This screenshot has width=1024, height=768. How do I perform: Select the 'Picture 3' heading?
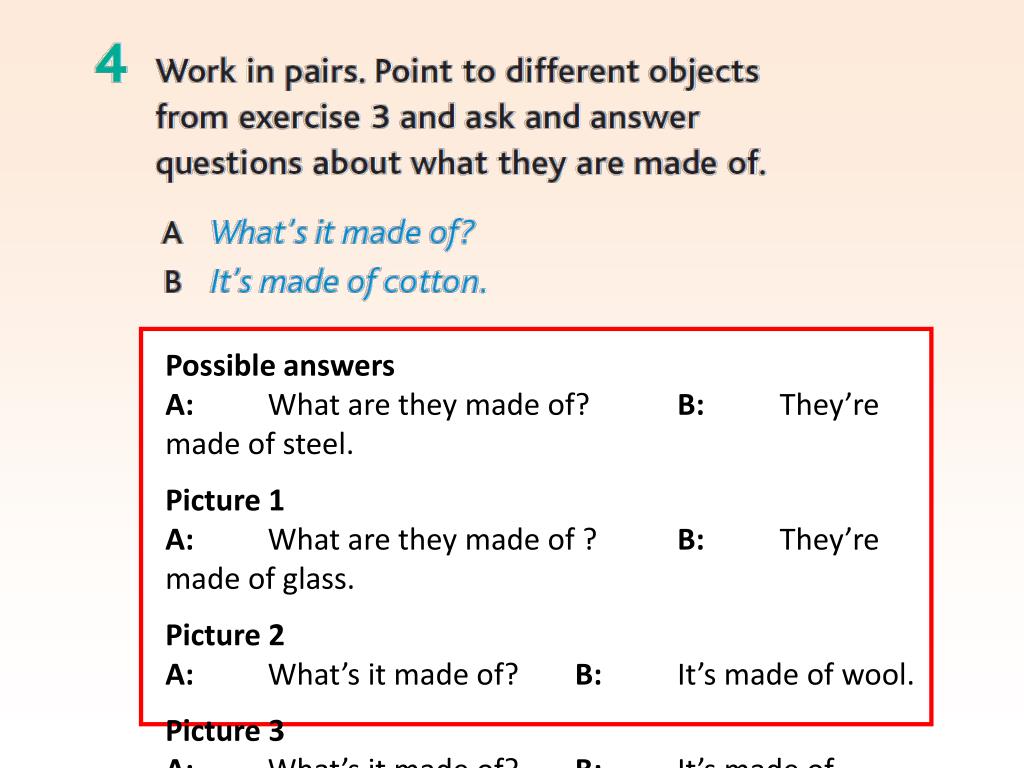pyautogui.click(x=225, y=732)
